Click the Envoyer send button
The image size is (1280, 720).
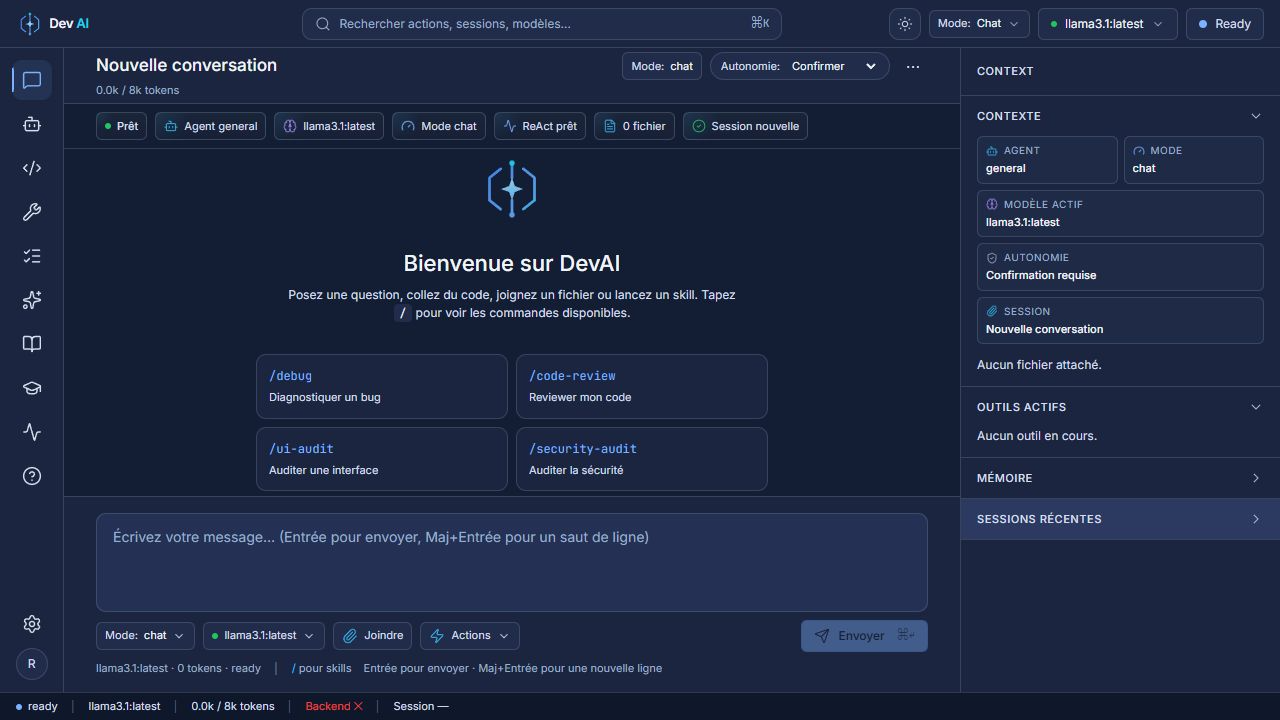coord(864,635)
